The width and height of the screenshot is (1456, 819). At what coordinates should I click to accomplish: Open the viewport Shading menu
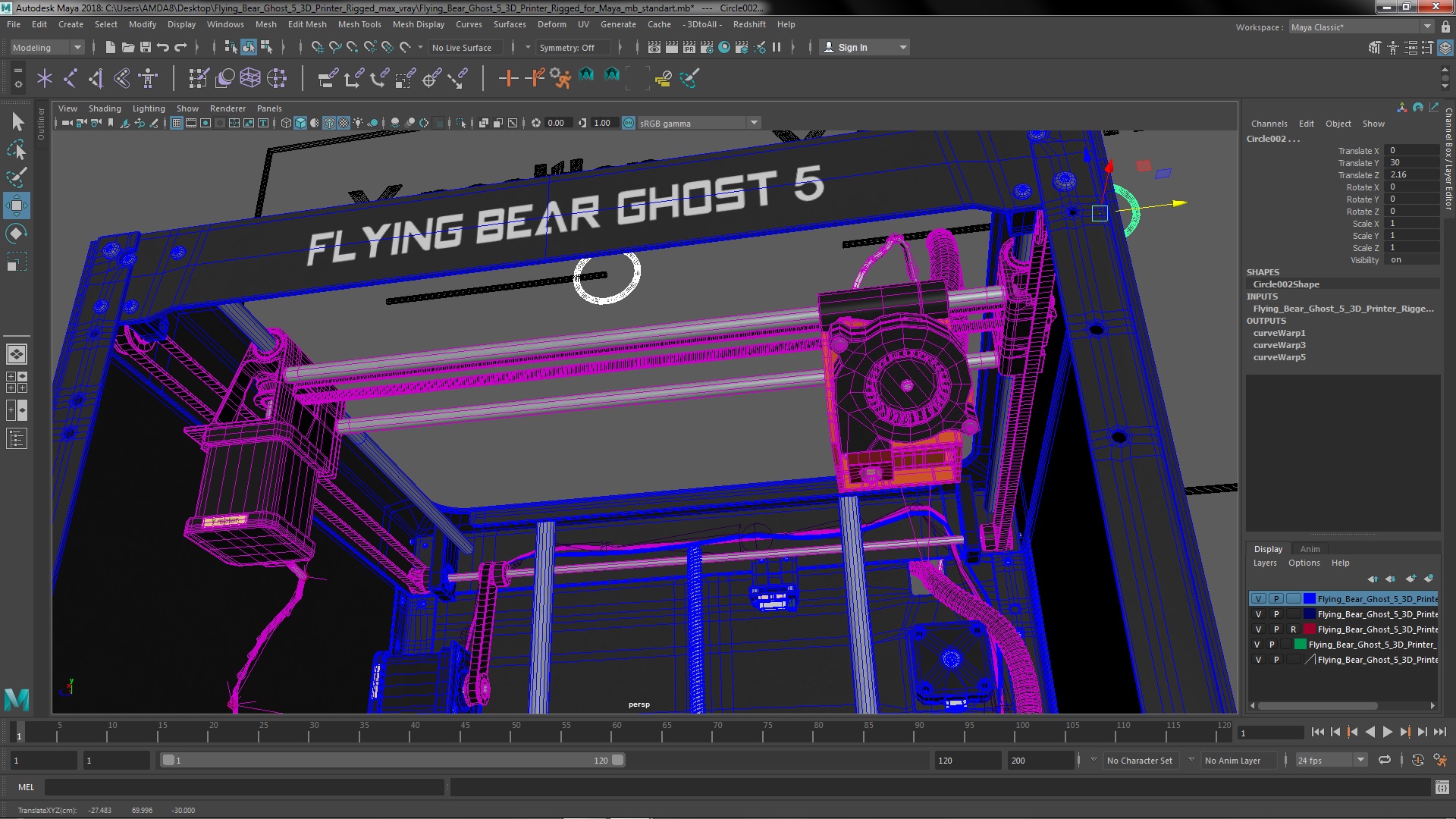(x=105, y=108)
